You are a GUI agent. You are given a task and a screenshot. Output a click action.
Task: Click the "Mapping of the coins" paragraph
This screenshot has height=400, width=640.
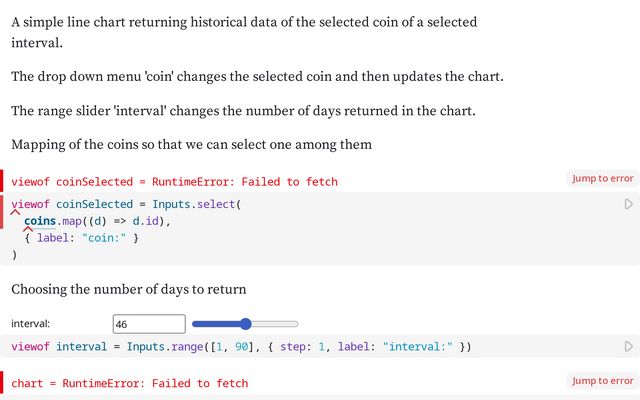[191, 145]
